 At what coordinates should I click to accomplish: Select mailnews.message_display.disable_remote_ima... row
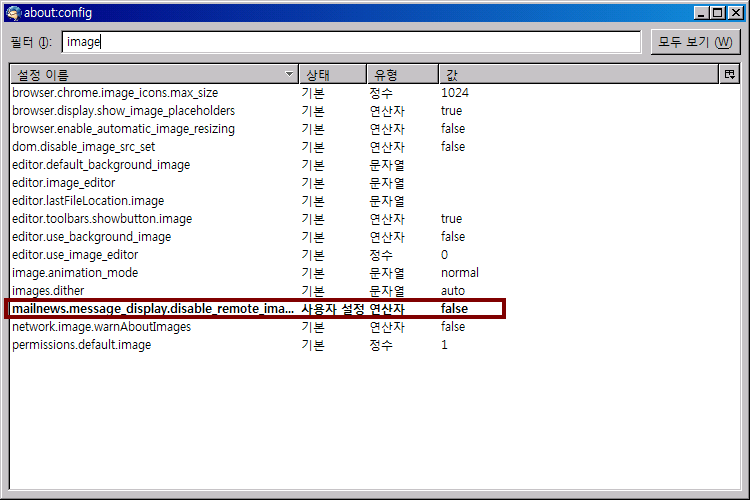(x=375, y=309)
